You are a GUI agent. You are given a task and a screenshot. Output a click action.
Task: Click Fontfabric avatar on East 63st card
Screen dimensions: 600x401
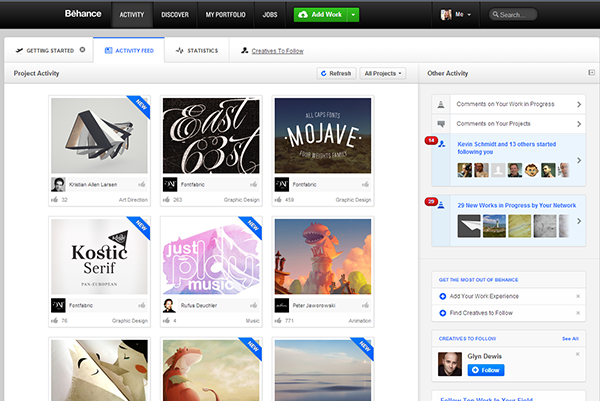[170, 184]
